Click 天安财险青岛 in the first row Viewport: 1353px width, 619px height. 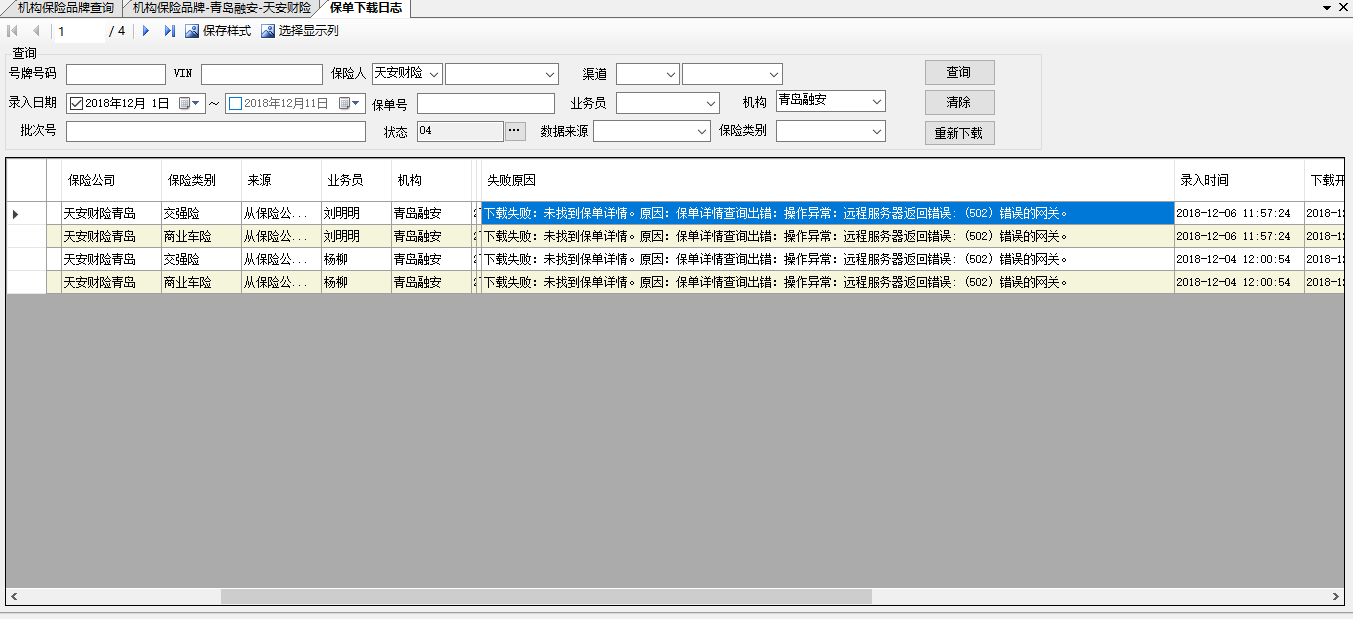click(111, 214)
